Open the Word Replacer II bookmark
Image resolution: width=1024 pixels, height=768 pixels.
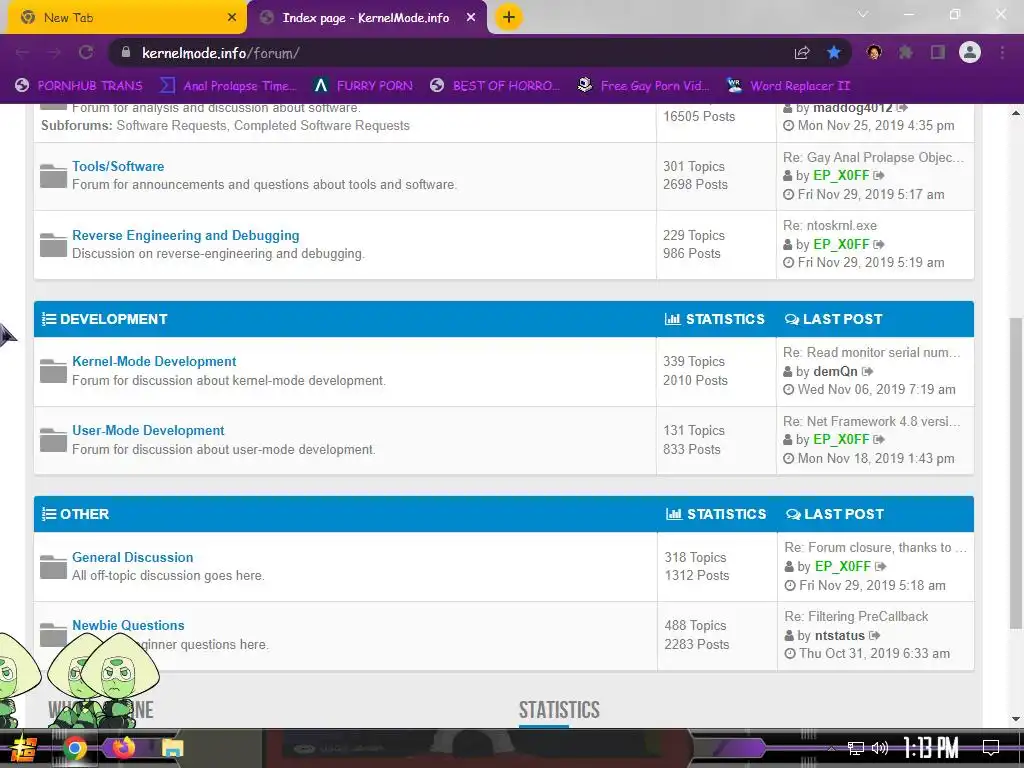(788, 86)
